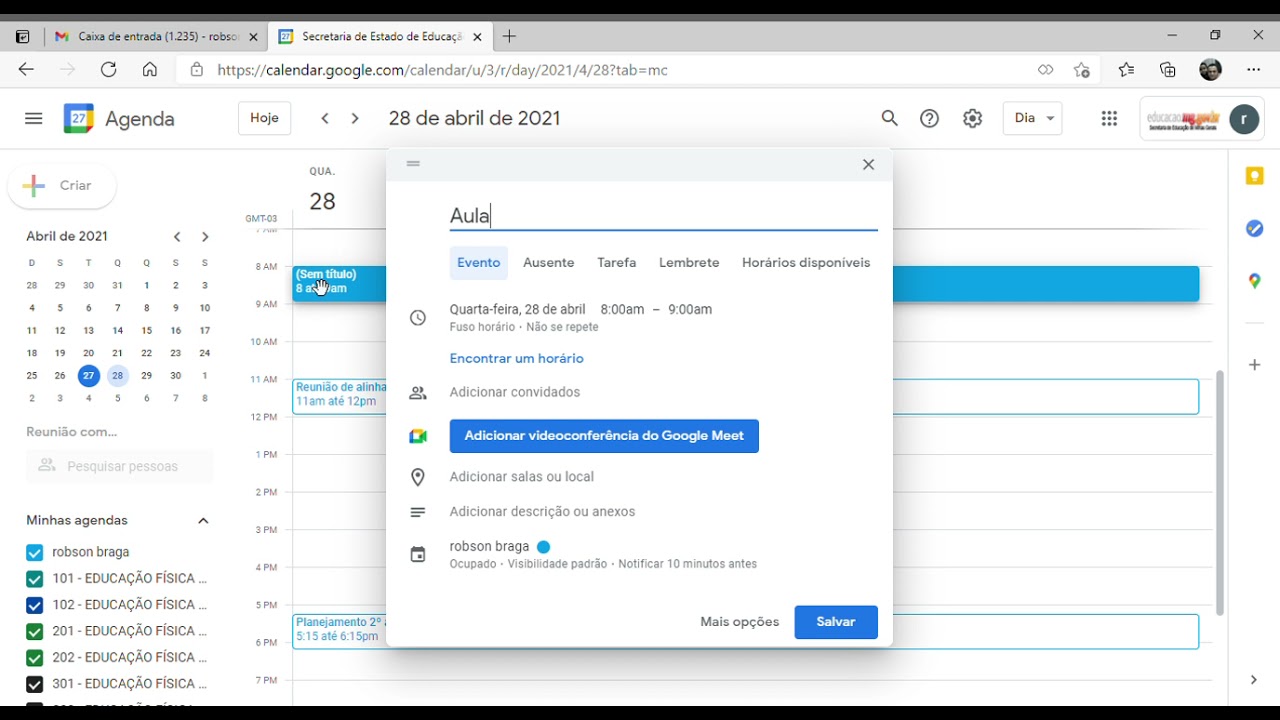Go to next month in mini calendar
1280x720 pixels.
205,237
